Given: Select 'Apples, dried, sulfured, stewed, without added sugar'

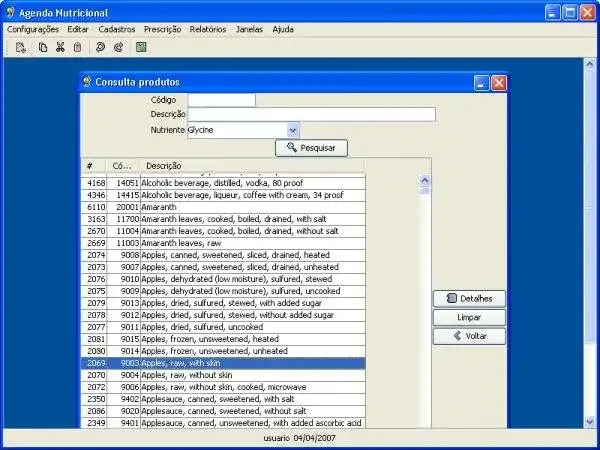Looking at the screenshot, I should click(x=223, y=315).
